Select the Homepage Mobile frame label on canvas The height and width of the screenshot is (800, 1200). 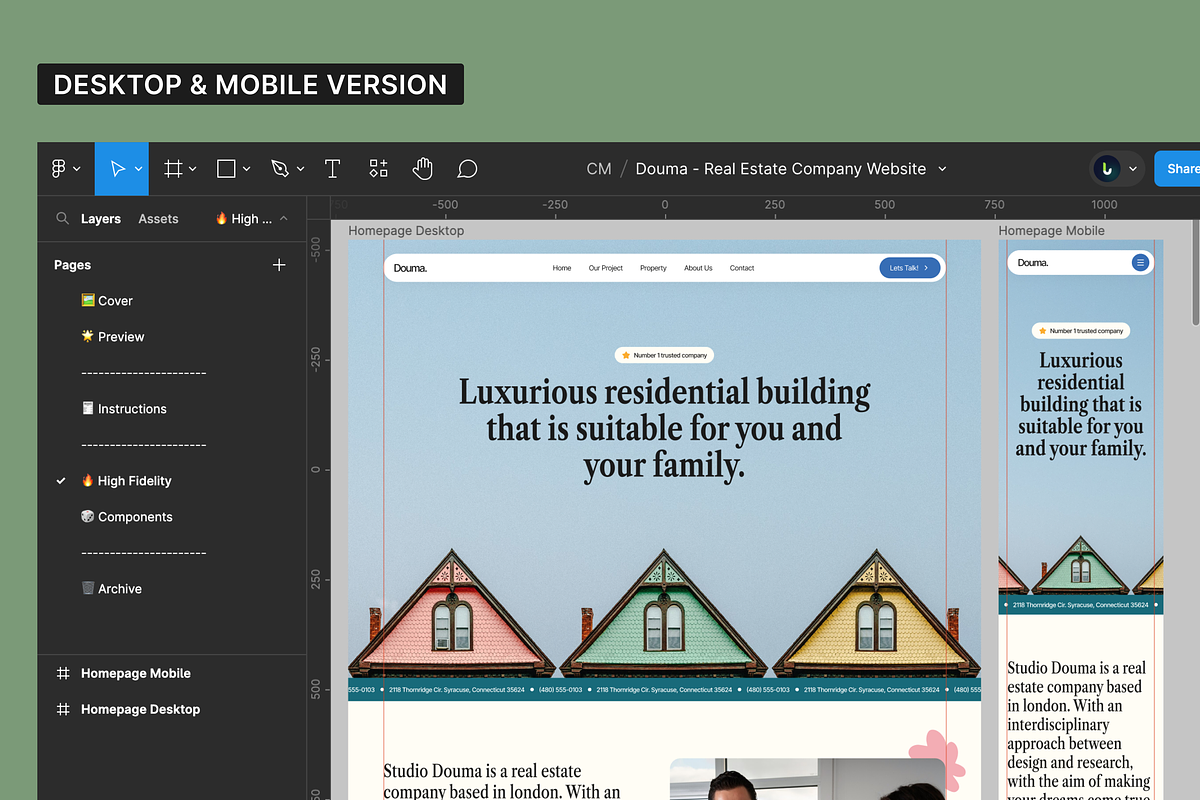click(1051, 231)
